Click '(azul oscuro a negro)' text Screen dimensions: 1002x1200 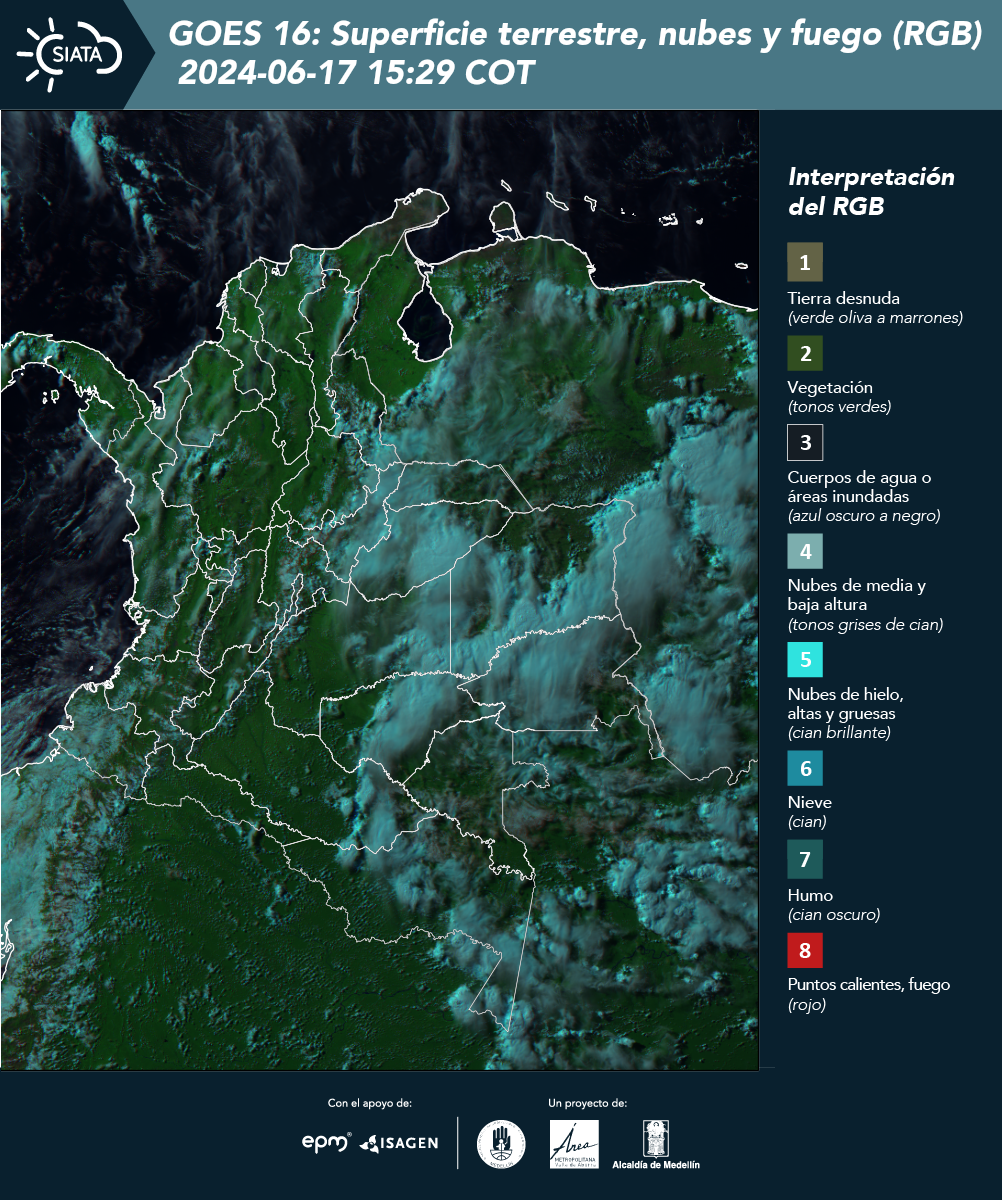(864, 516)
